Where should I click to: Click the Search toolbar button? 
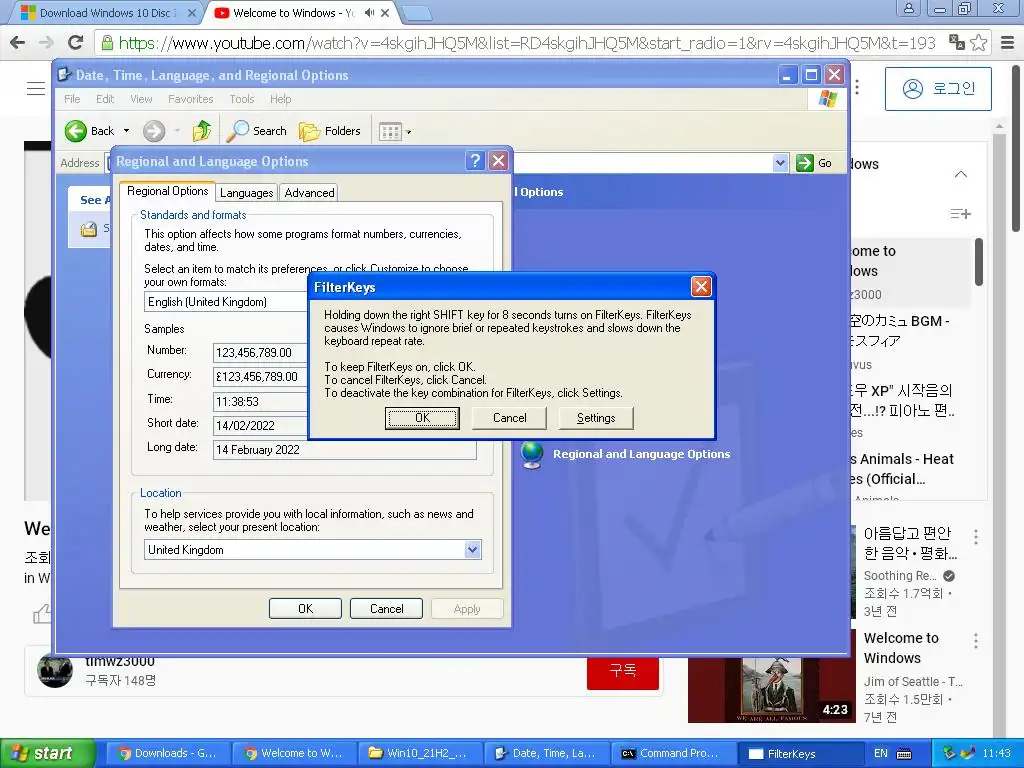click(257, 131)
